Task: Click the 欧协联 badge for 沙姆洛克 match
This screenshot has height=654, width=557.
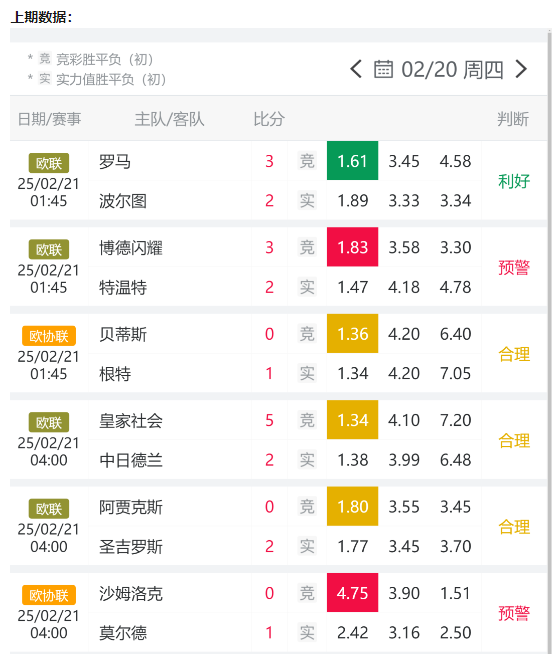Action: point(49,595)
